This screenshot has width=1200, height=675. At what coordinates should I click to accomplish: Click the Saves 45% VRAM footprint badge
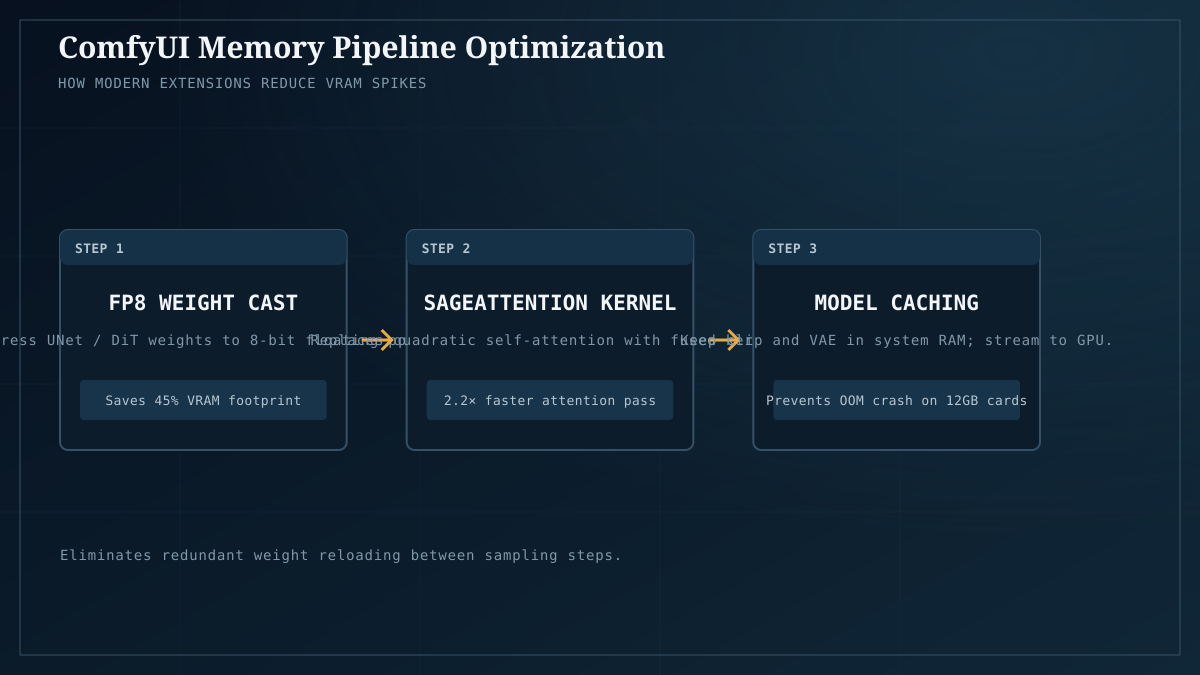tap(203, 400)
